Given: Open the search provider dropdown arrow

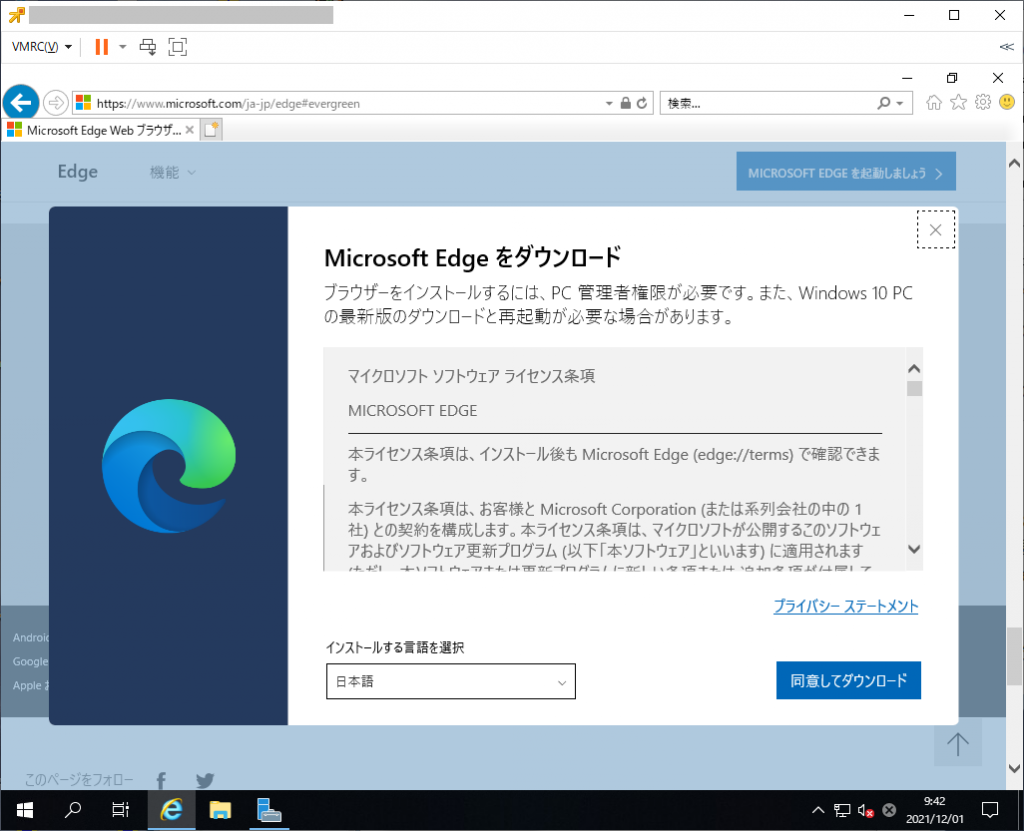Looking at the screenshot, I should [900, 103].
